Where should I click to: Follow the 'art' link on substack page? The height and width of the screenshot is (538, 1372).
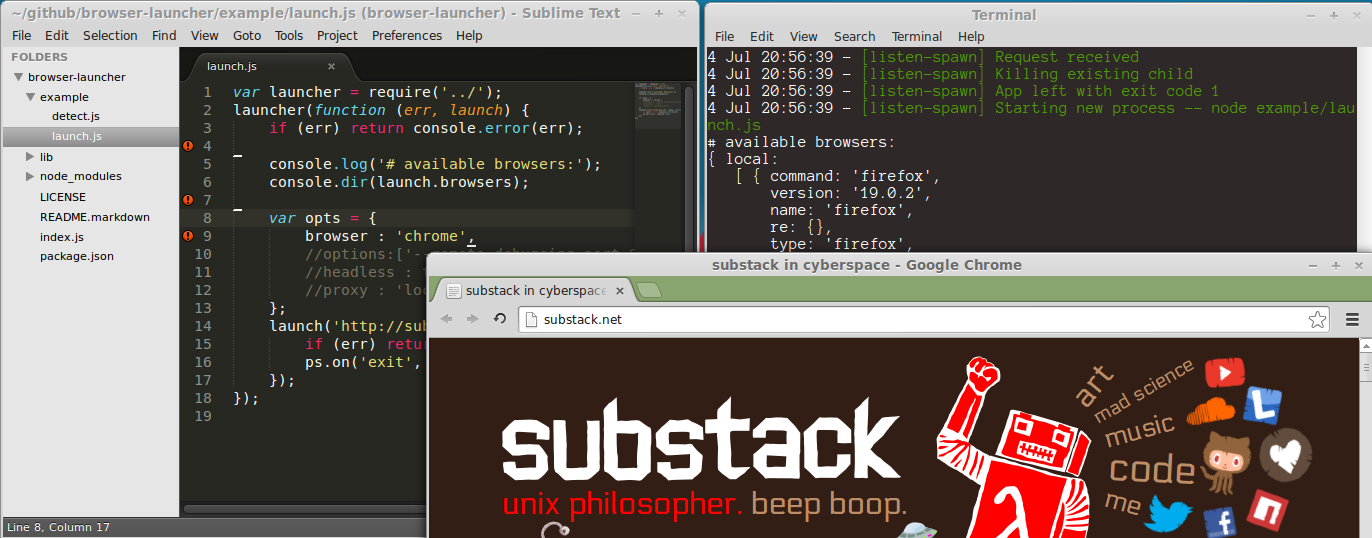[x=1094, y=385]
